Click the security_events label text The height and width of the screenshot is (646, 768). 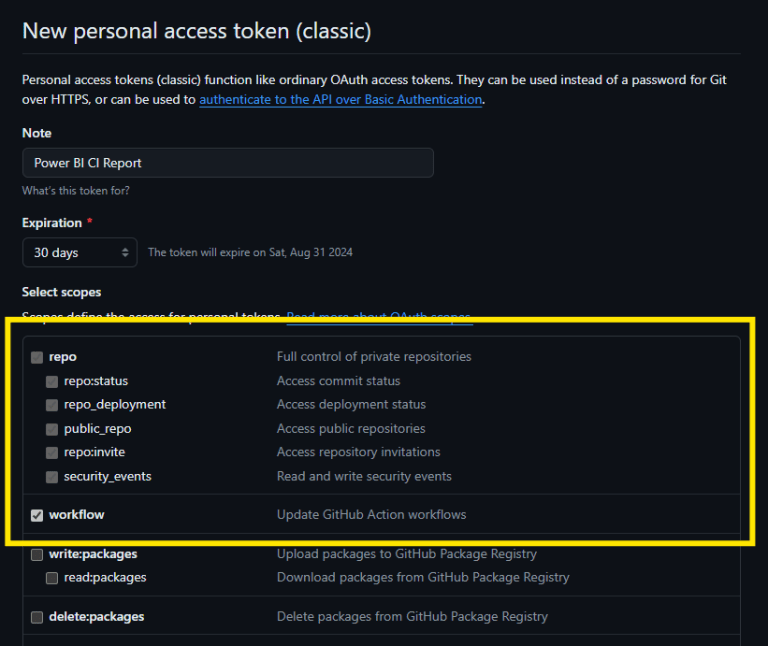pos(107,477)
